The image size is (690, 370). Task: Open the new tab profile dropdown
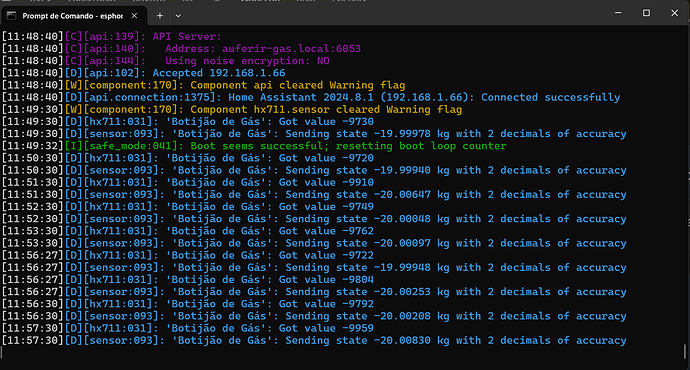(178, 16)
